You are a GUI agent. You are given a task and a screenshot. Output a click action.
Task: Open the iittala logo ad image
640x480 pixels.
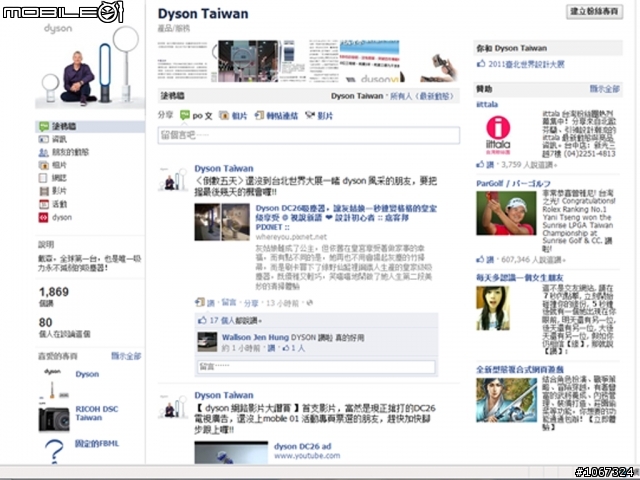pos(498,135)
